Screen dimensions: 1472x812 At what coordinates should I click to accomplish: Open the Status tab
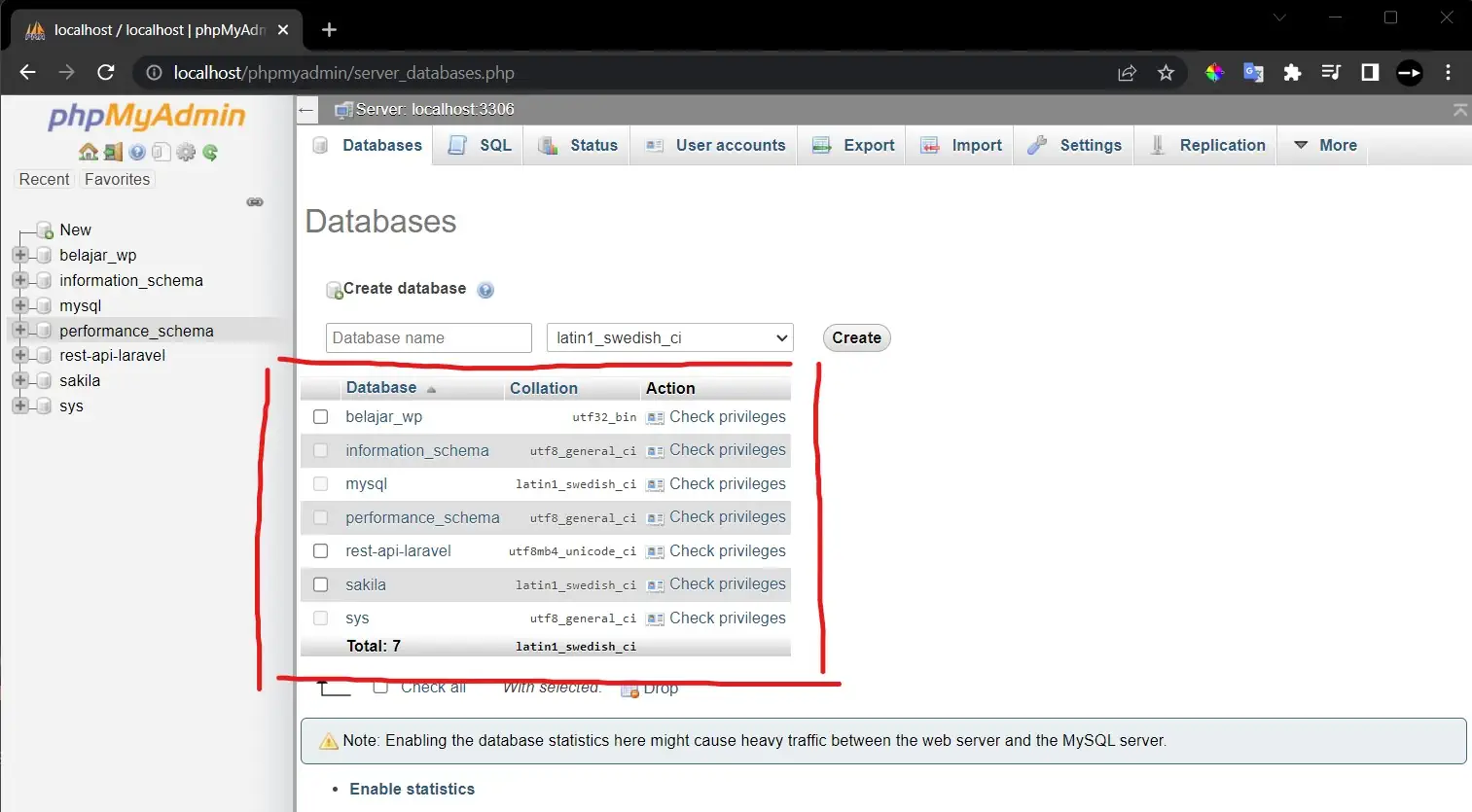(x=577, y=145)
